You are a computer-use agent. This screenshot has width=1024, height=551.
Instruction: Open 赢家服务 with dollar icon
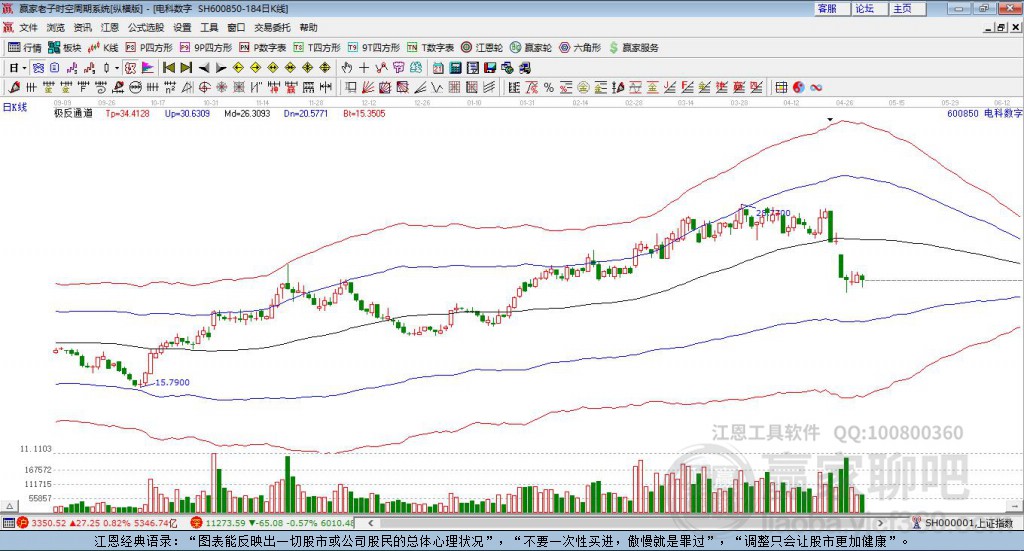633,48
